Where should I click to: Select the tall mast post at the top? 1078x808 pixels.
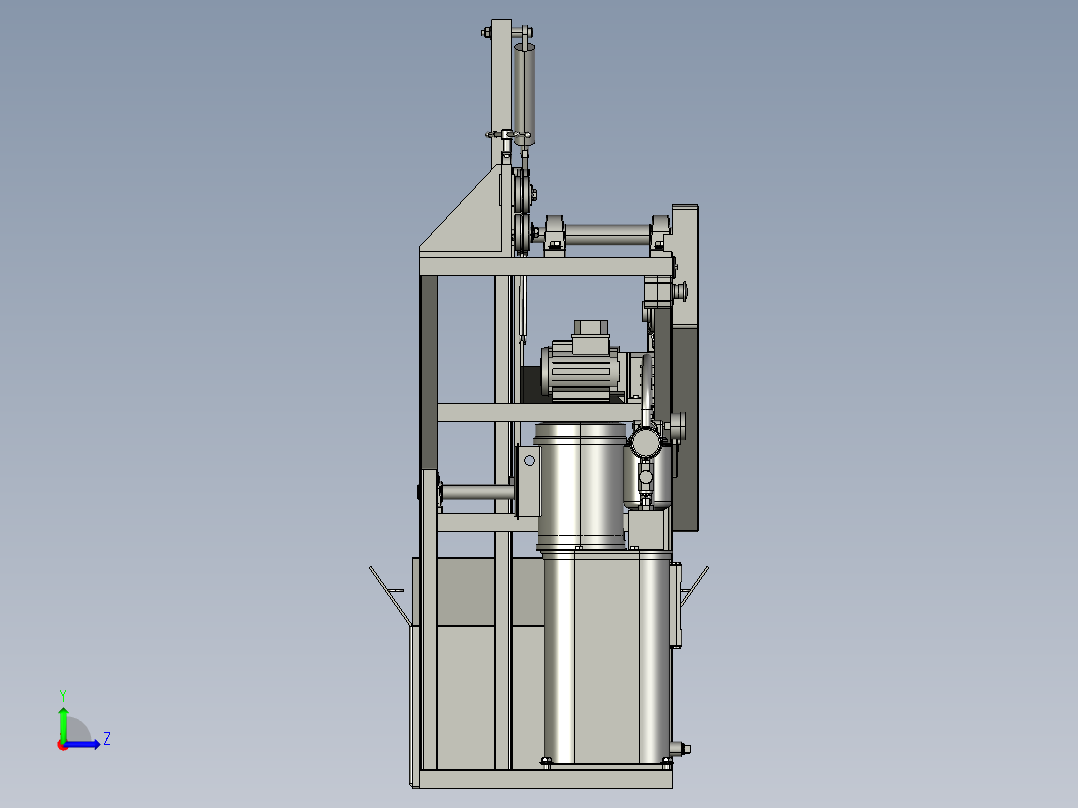(x=501, y=93)
